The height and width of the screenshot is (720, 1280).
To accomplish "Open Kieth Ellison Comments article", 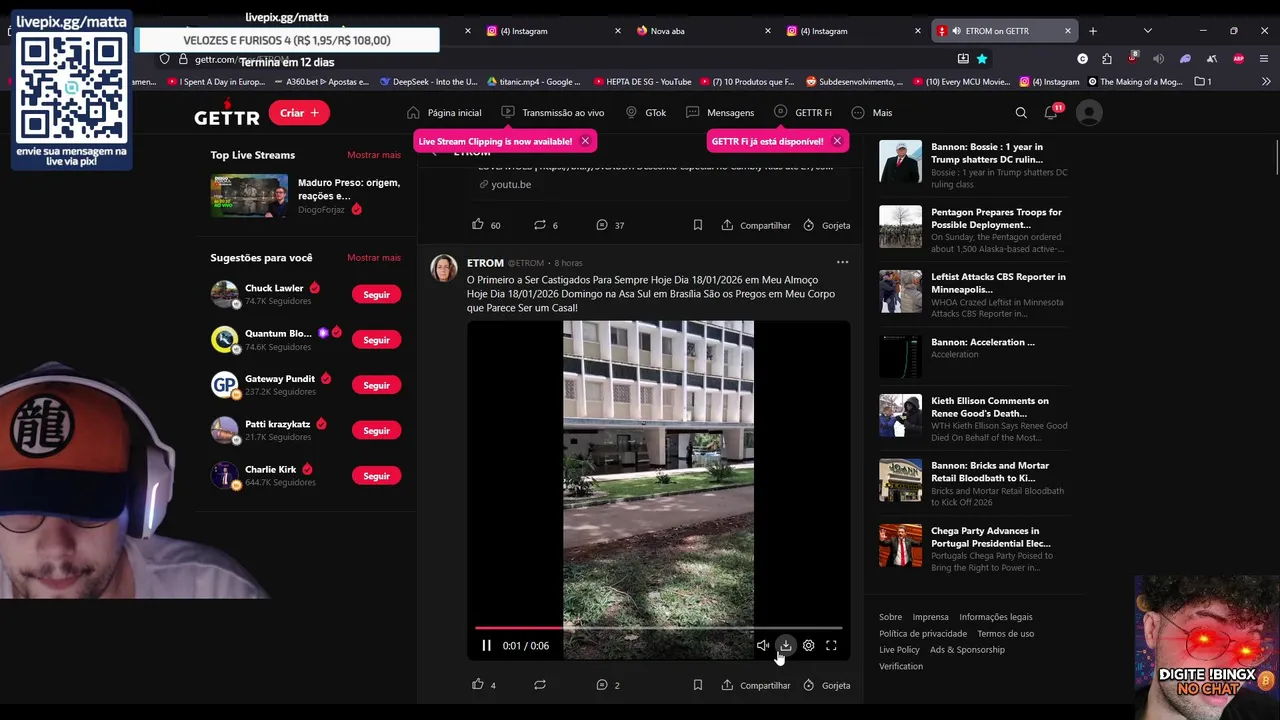I will click(x=973, y=419).
